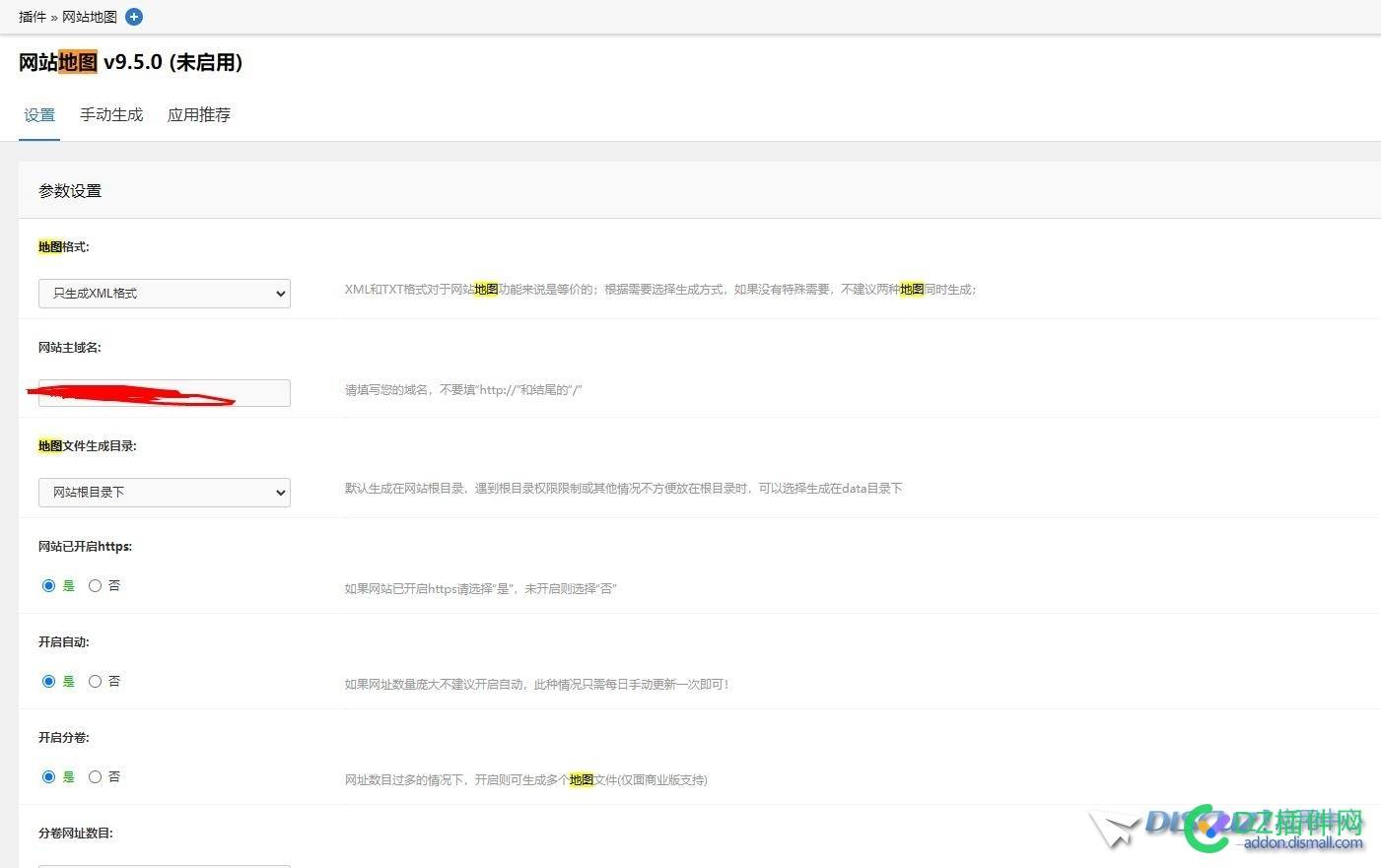
Task: Open the 应用推荐 tab
Action: pos(199,115)
